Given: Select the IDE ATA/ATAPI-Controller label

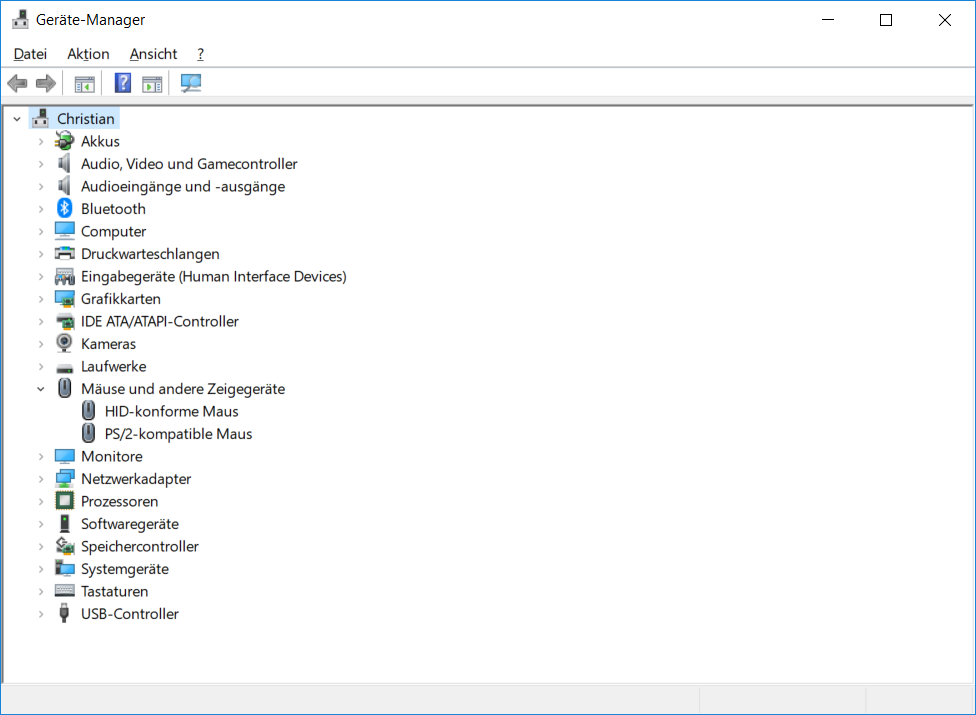Looking at the screenshot, I should (159, 321).
